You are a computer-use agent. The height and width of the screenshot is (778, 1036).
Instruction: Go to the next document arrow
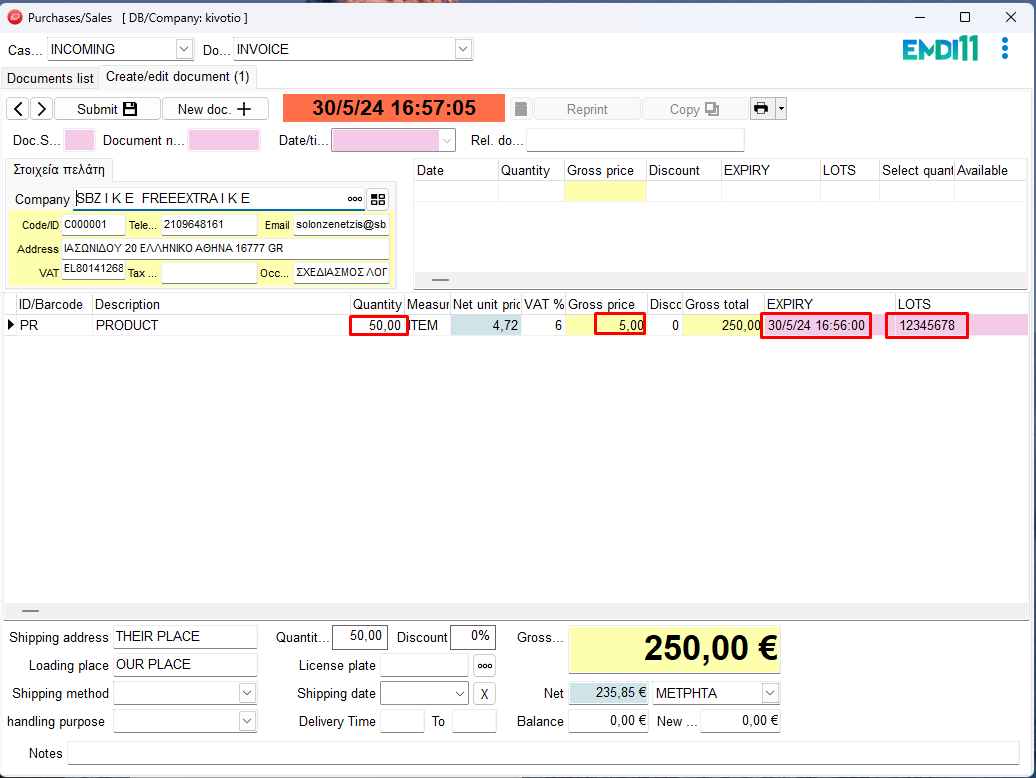click(x=41, y=109)
